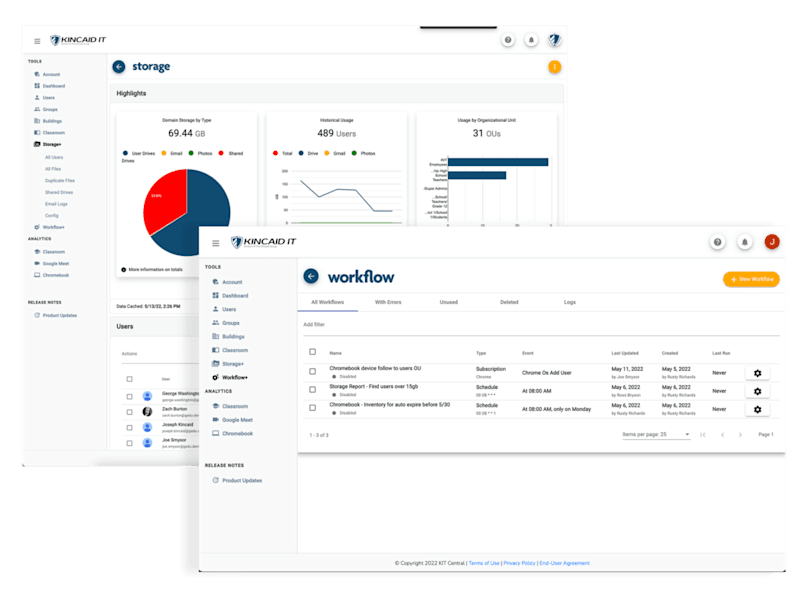
Task: Click More information on totals
Action: click(152, 269)
